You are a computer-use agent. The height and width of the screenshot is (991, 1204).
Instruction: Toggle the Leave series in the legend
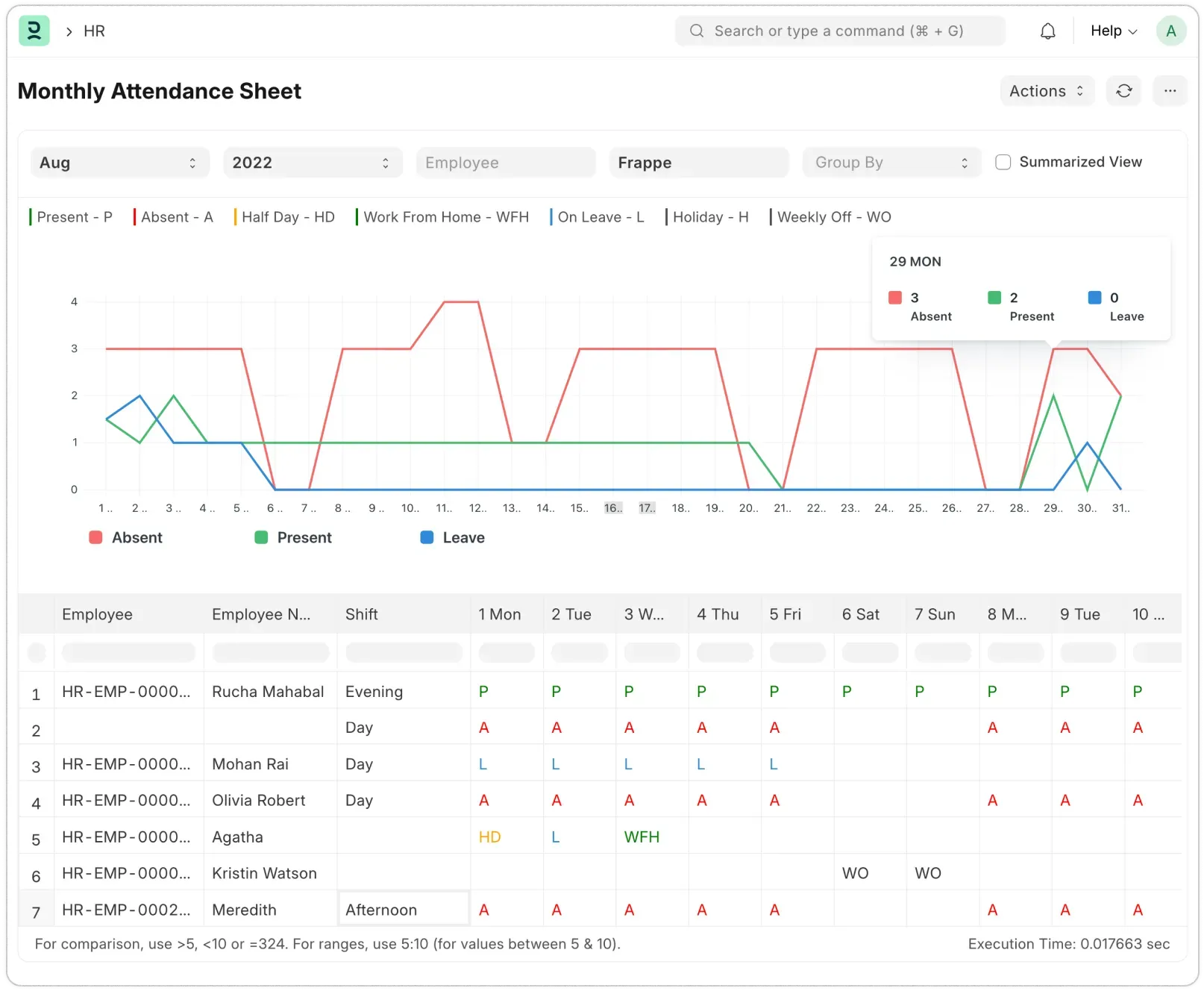point(452,537)
